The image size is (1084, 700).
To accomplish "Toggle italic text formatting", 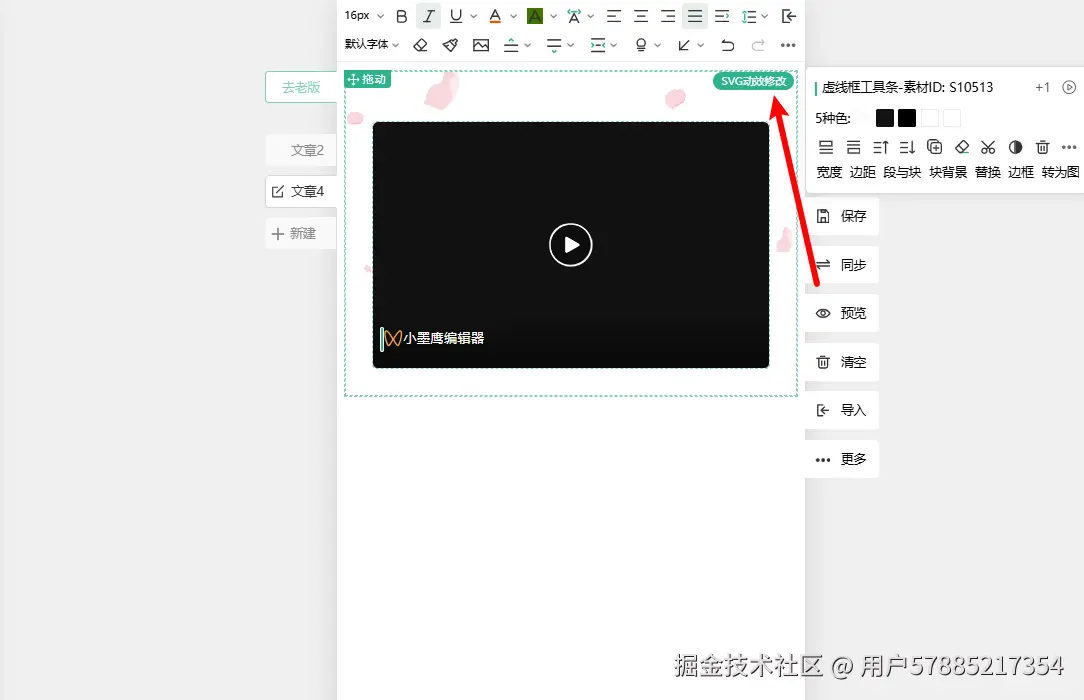I will pyautogui.click(x=429, y=16).
